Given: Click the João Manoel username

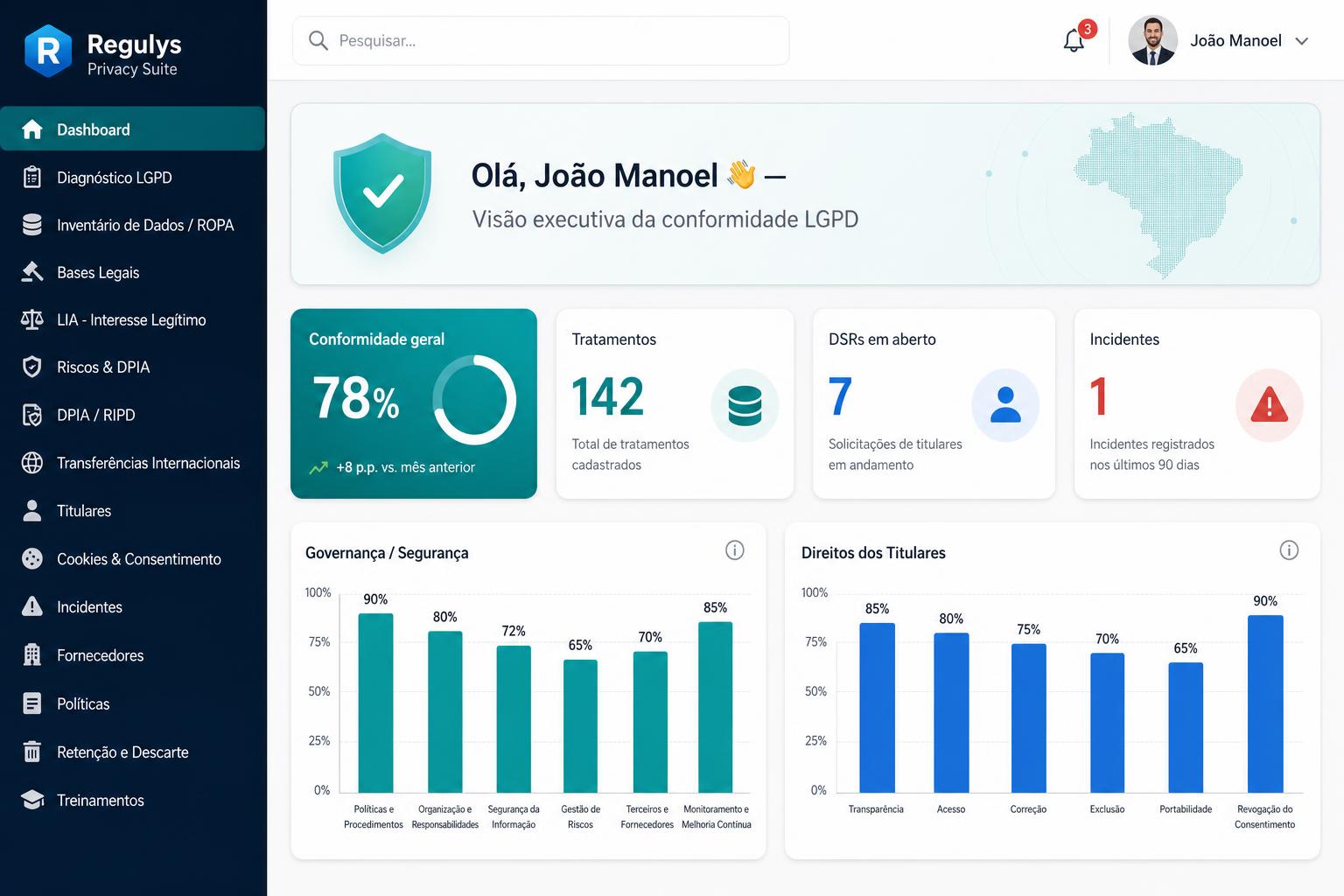Looking at the screenshot, I should (x=1235, y=41).
